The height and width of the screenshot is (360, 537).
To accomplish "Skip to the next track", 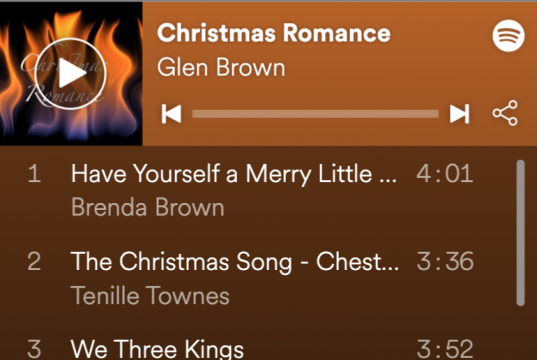I will (x=459, y=114).
